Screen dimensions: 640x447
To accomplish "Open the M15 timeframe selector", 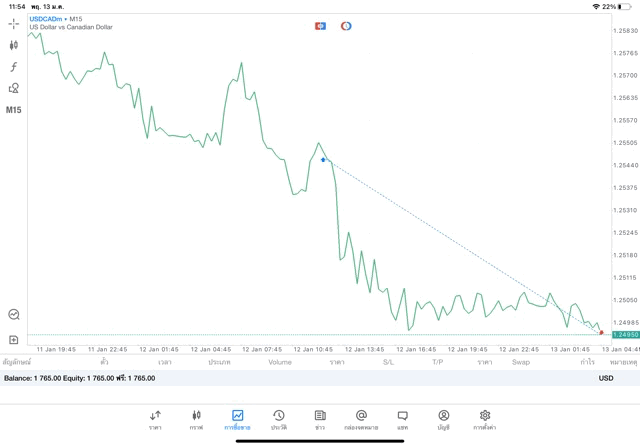I will click(14, 110).
